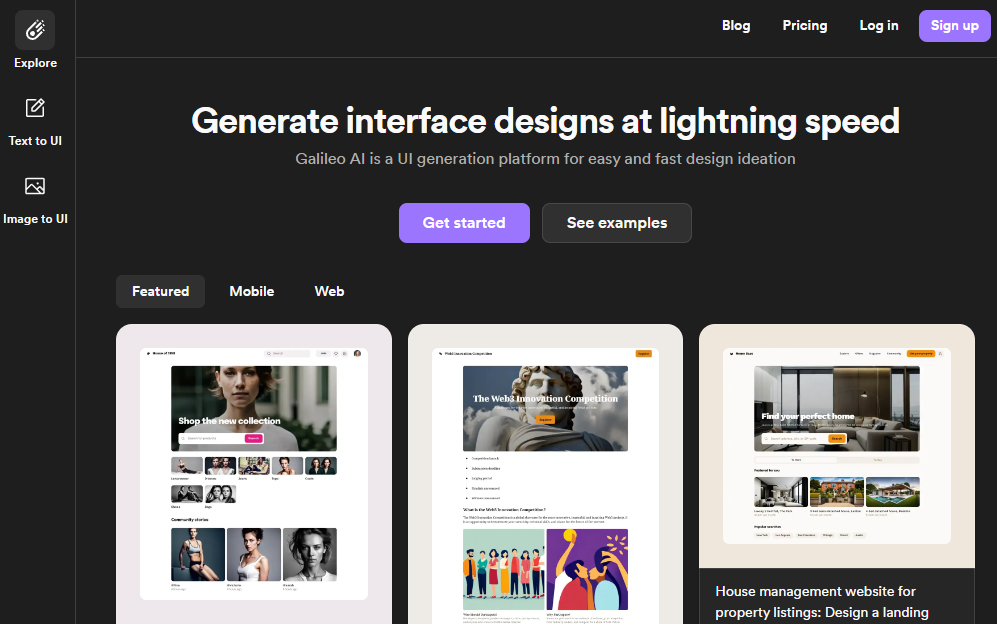Click the Image to UI sidebar label
997x624 pixels.
tap(35, 219)
